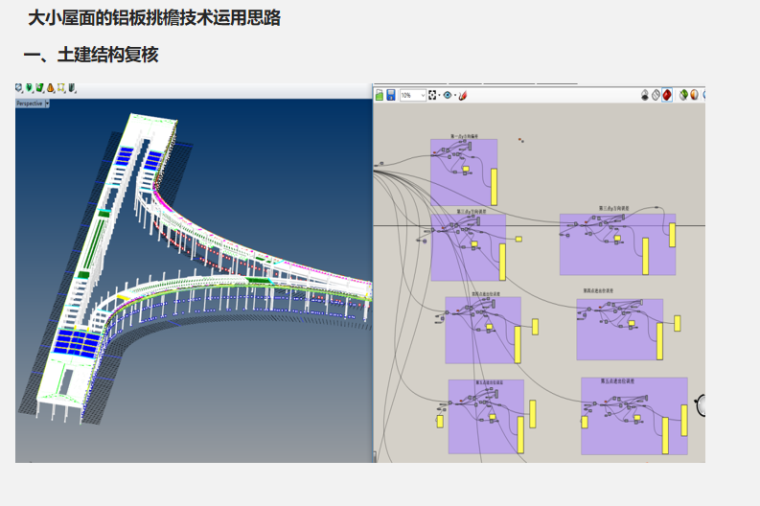The width and height of the screenshot is (760, 506).
Task: Toggle the eye preview visibility icon
Action: click(447, 95)
